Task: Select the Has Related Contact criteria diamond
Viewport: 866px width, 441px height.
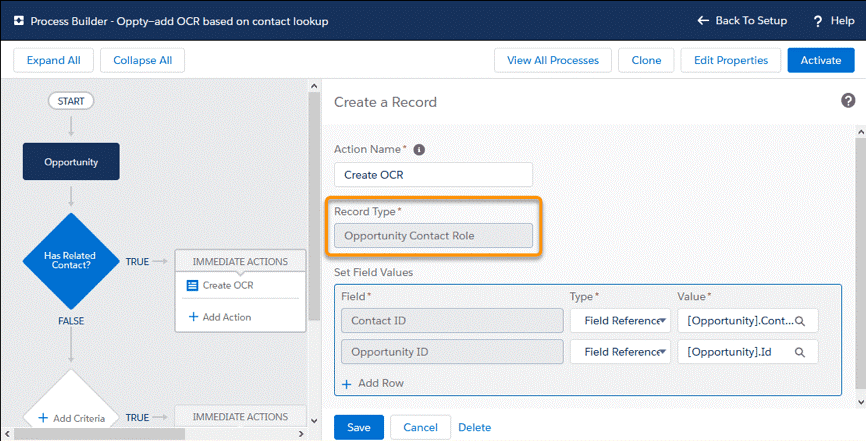Action: [70, 262]
